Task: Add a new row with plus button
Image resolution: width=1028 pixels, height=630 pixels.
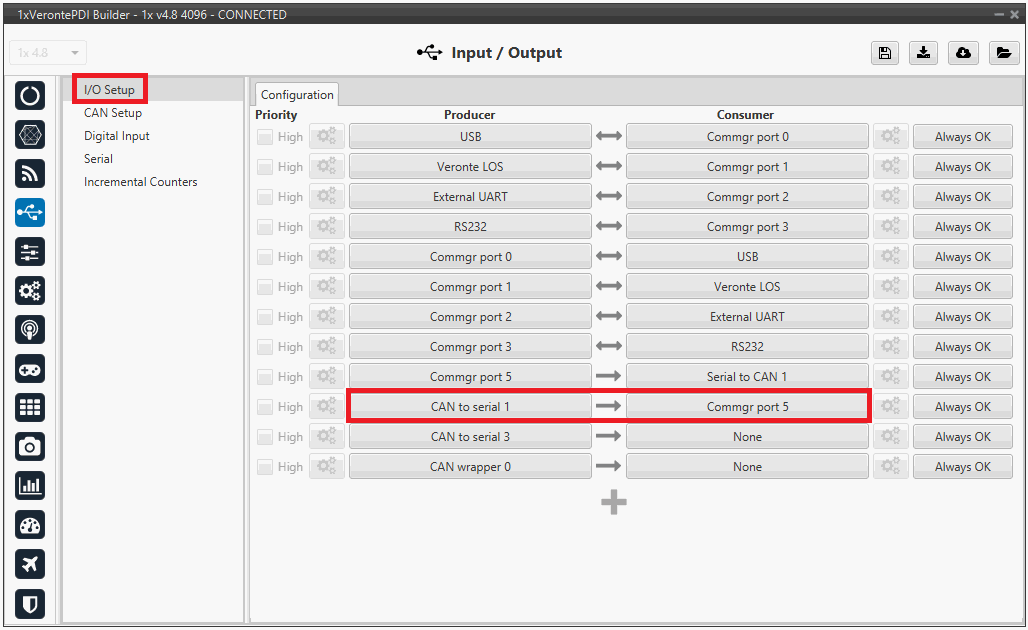Action: (614, 502)
